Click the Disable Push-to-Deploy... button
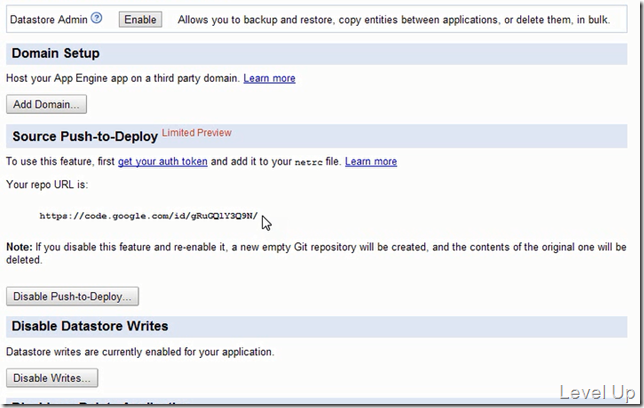644x408 pixels. [x=72, y=296]
